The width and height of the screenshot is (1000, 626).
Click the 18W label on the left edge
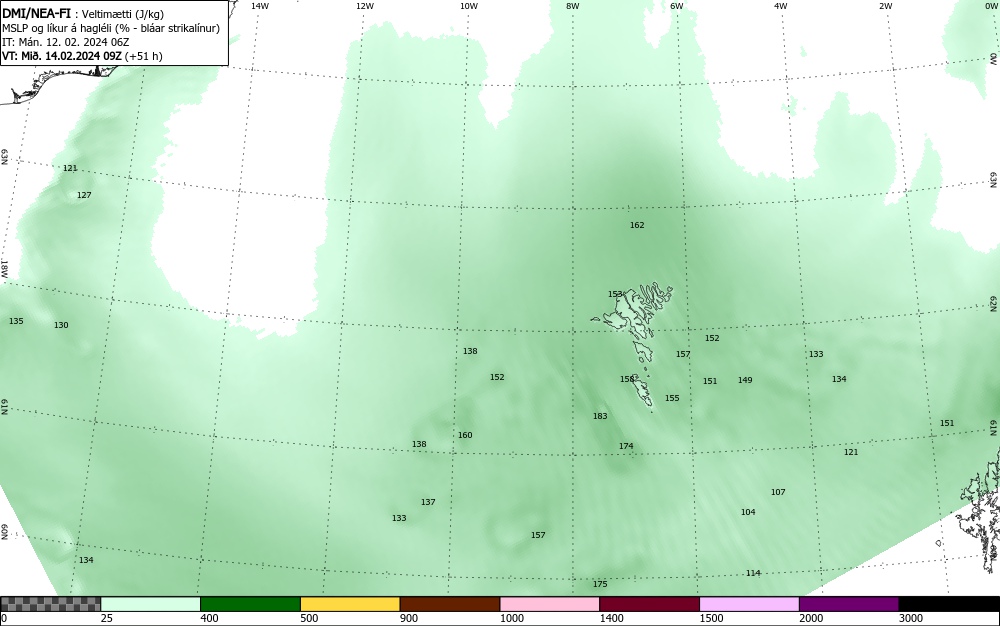(4, 268)
